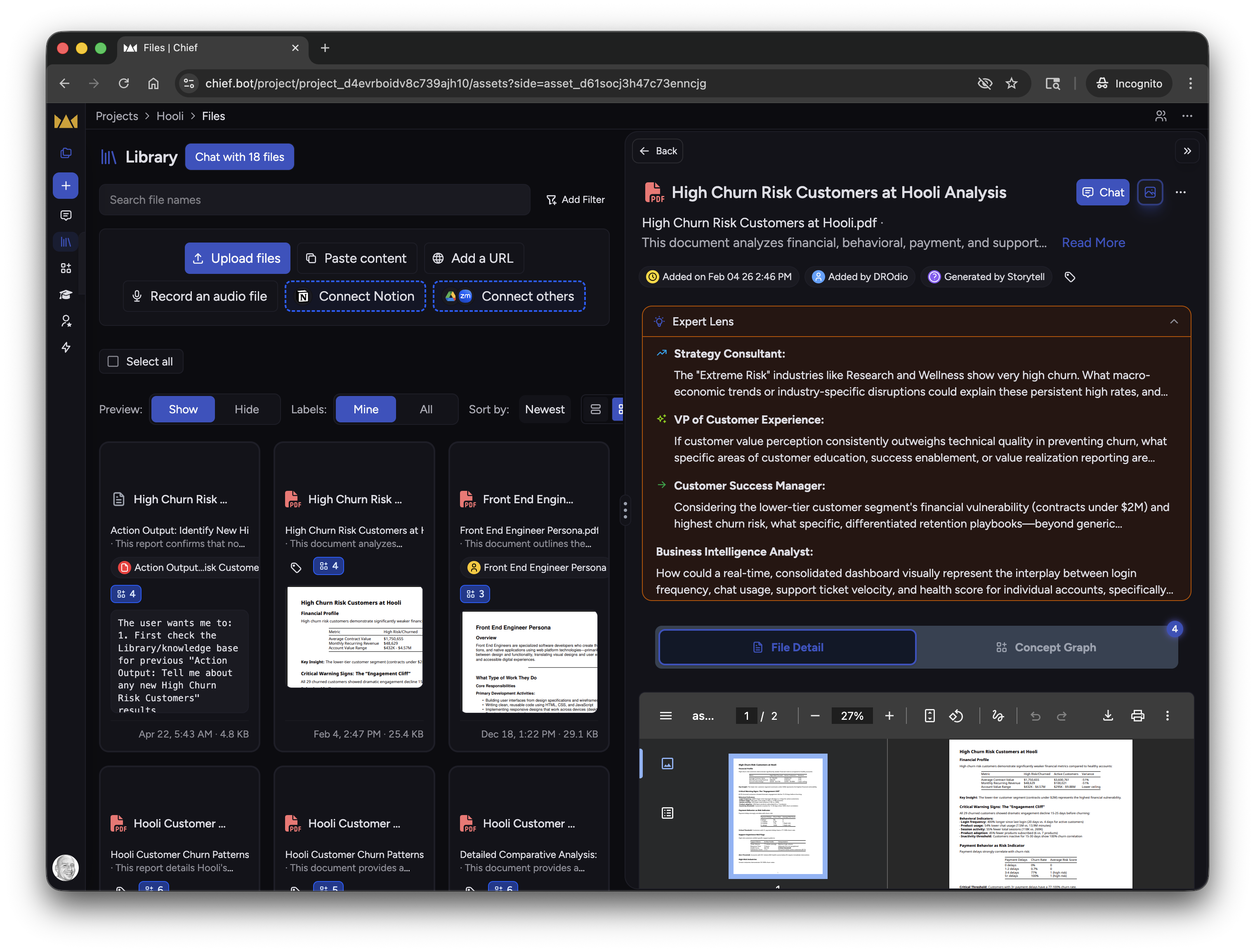Zoom out in the PDF viewer
This screenshot has height=952, width=1255.
[x=815, y=715]
